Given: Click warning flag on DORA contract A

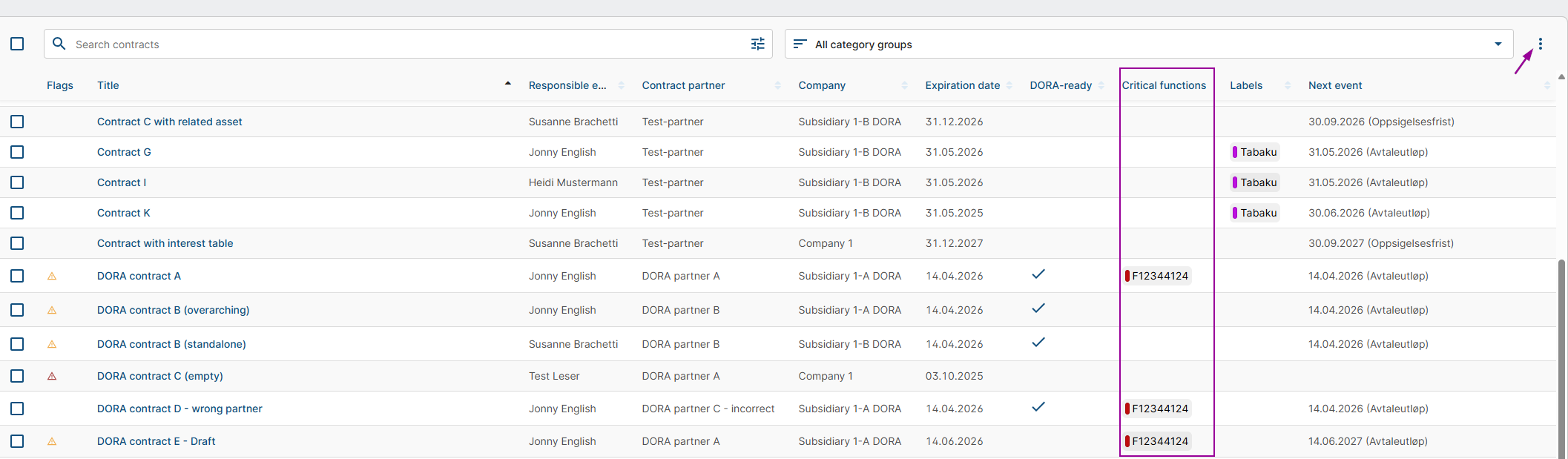Looking at the screenshot, I should [52, 276].
